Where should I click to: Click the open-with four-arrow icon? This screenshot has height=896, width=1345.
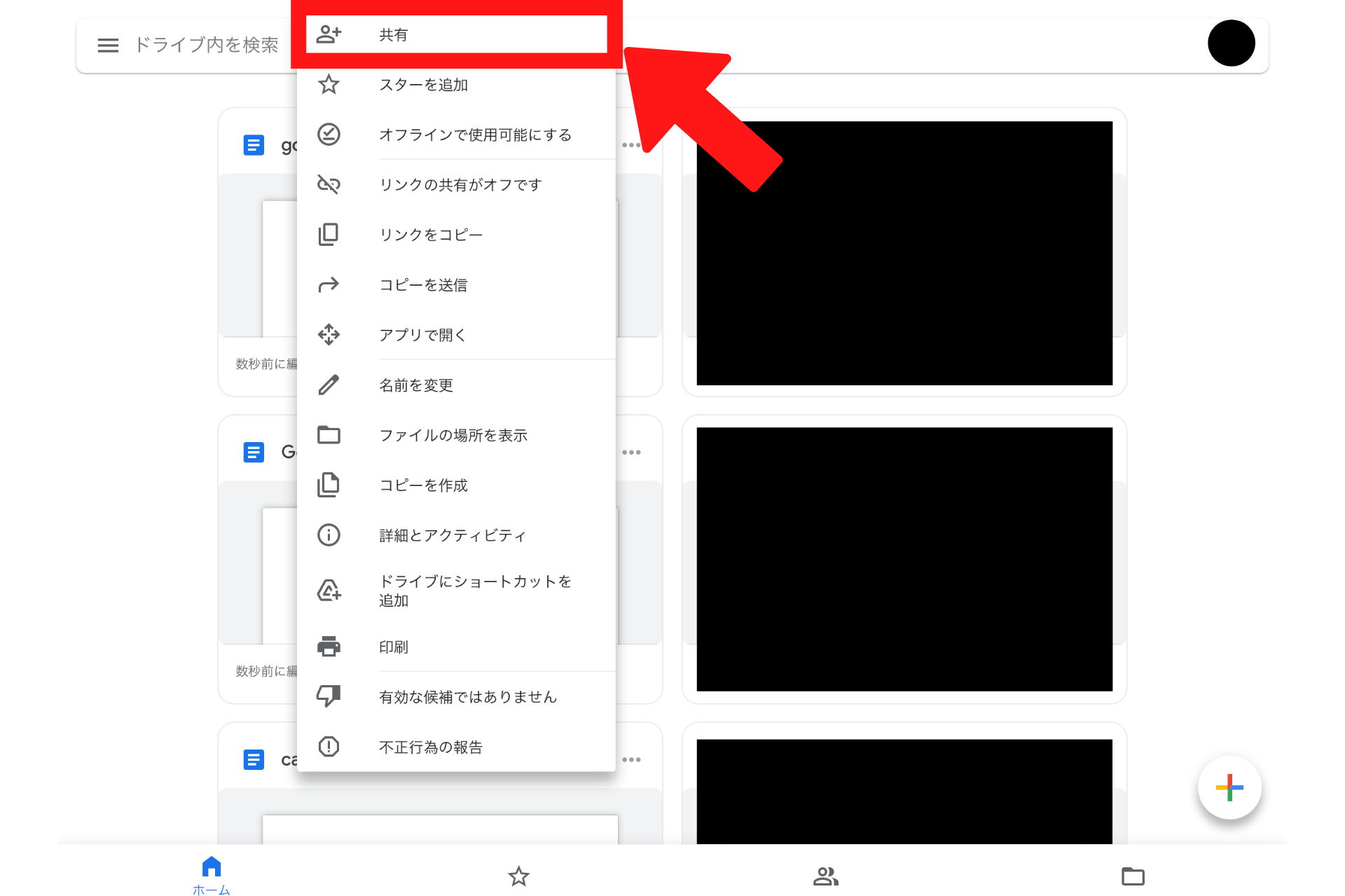pos(329,335)
